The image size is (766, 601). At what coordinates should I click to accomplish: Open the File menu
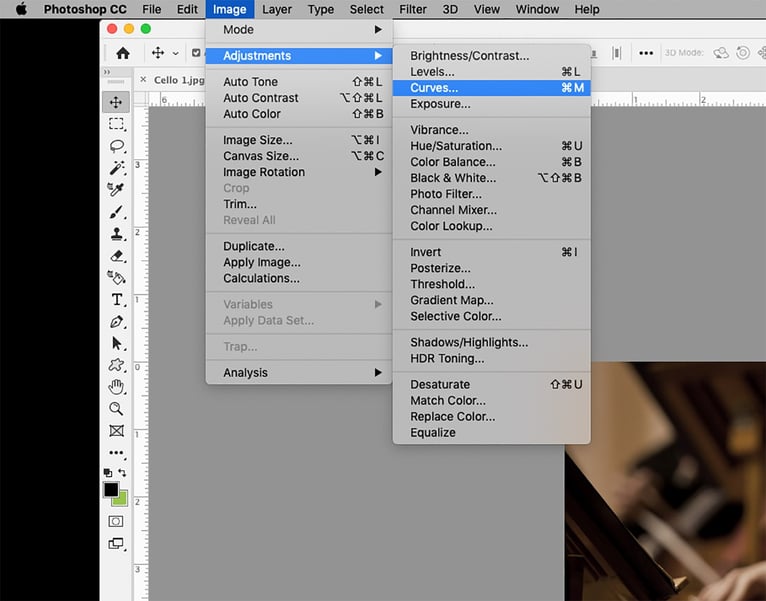151,9
